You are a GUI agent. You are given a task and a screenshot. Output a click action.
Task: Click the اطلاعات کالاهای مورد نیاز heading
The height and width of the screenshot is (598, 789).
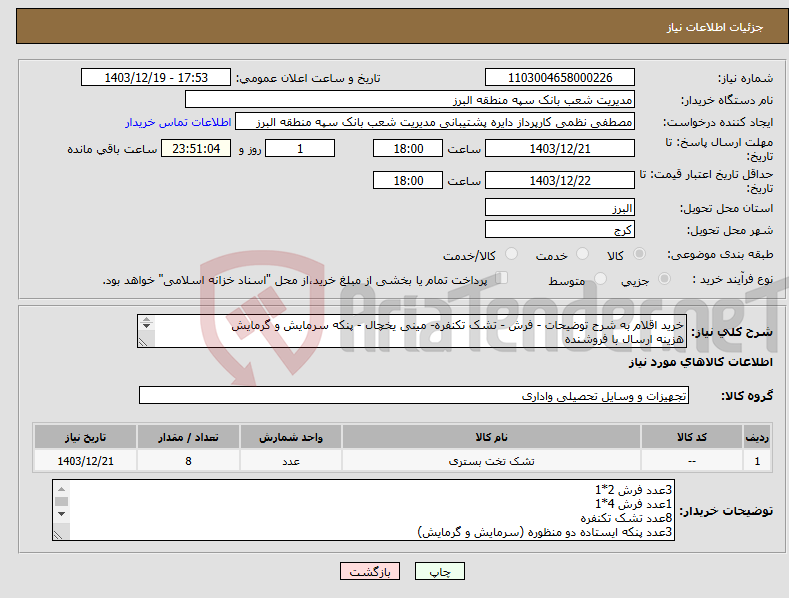(x=700, y=362)
